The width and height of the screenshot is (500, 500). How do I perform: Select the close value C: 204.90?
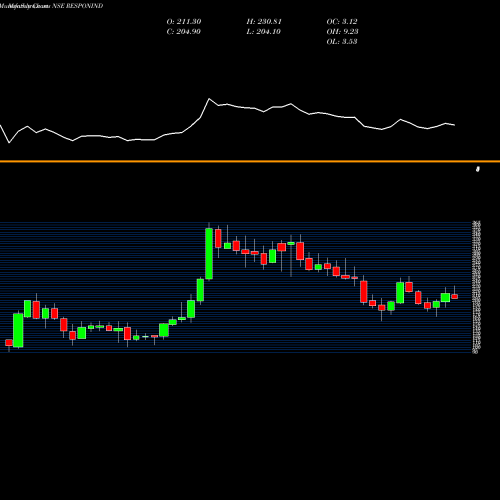184,31
